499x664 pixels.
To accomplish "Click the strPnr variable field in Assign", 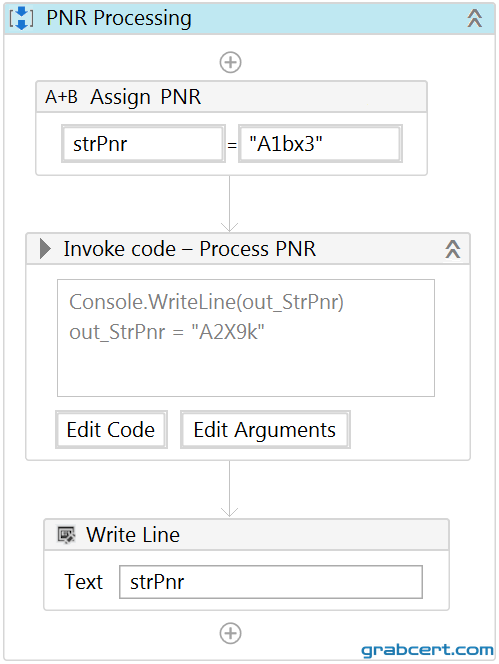I will click(143, 144).
